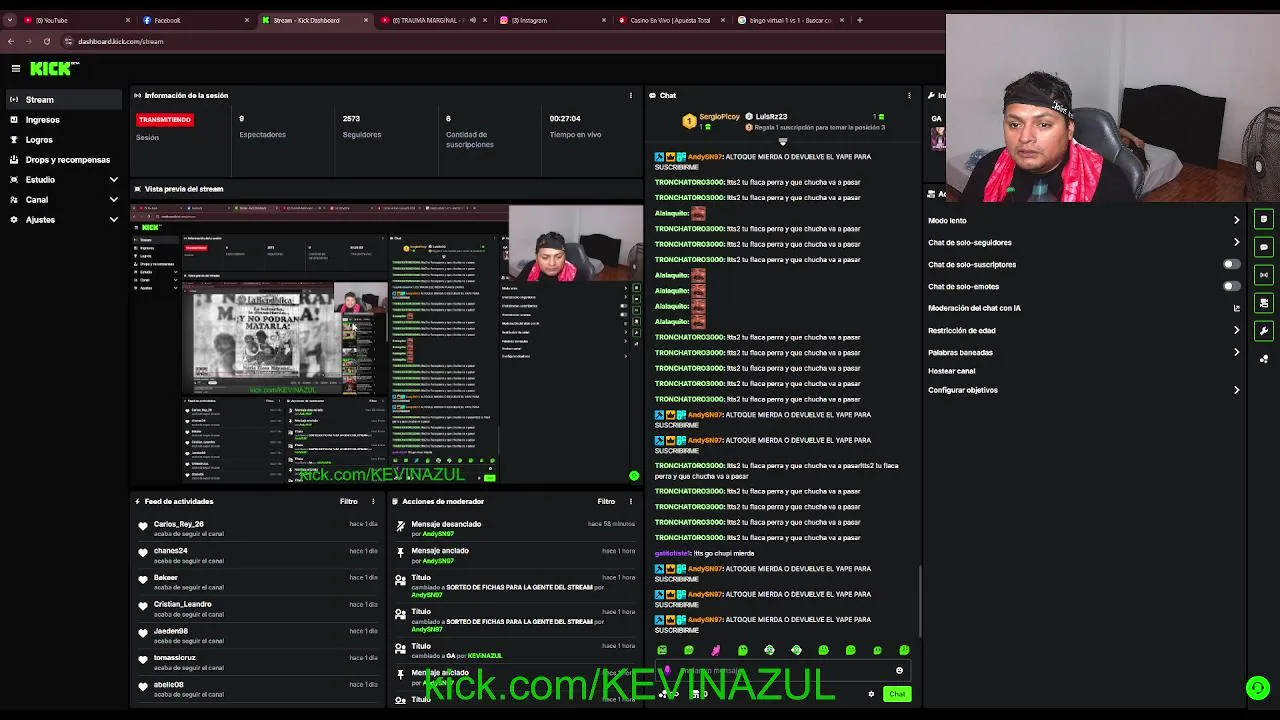Image resolution: width=1280 pixels, height=720 pixels.
Task: Switch to the Instagram browser tab
Action: point(552,20)
